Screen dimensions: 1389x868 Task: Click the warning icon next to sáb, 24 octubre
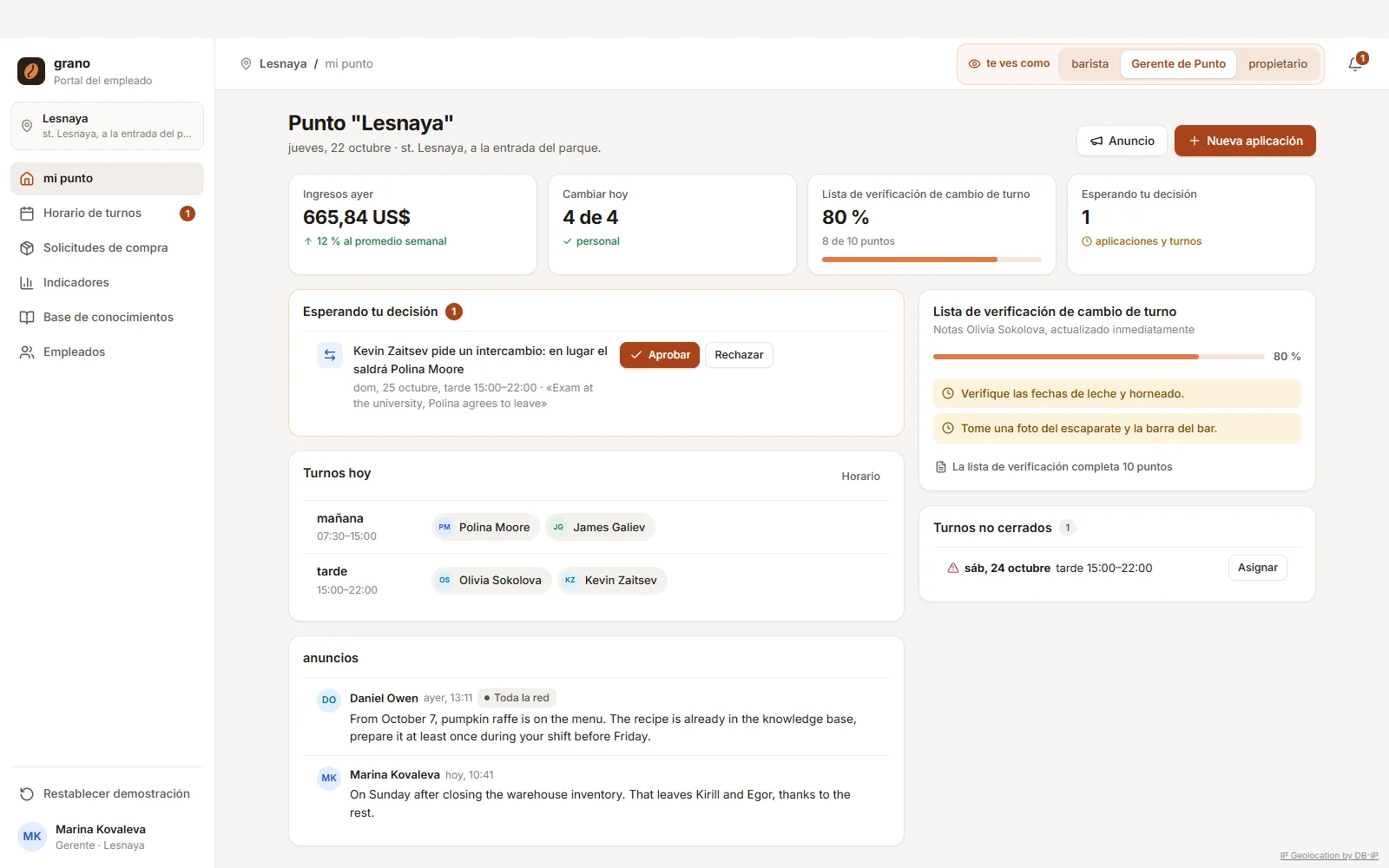[x=953, y=569]
